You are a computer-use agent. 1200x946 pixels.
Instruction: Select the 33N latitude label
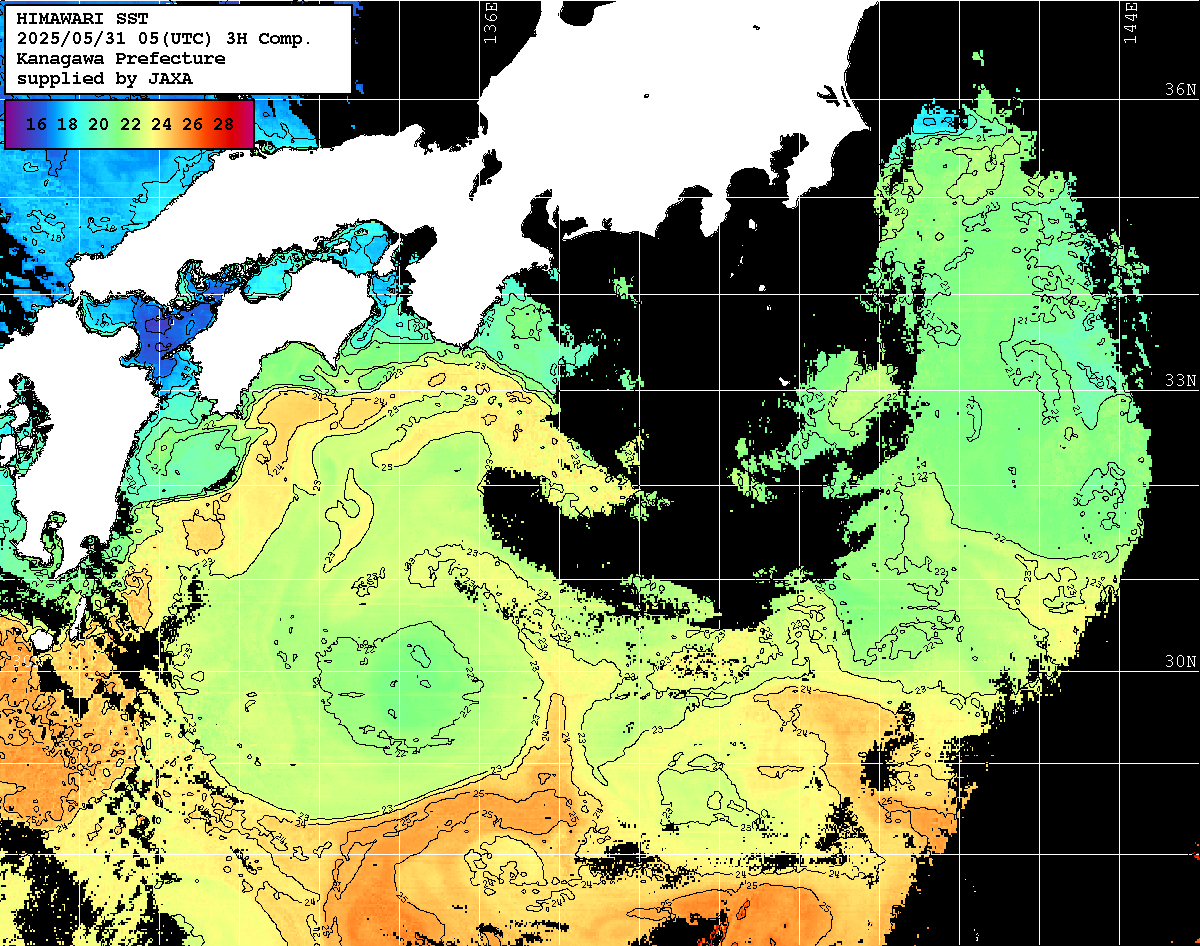click(1180, 381)
